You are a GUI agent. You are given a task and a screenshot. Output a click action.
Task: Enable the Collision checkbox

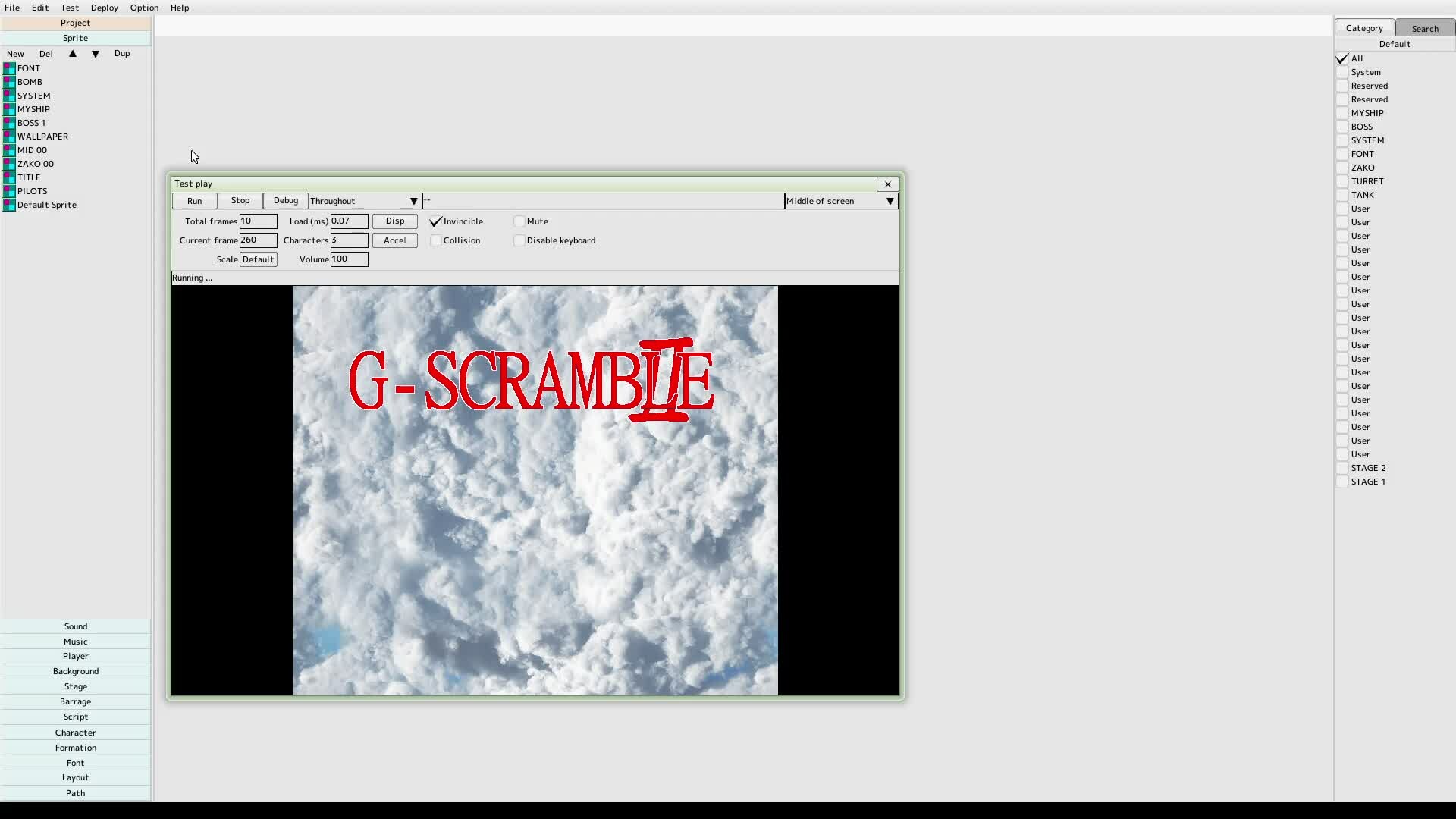coord(436,240)
